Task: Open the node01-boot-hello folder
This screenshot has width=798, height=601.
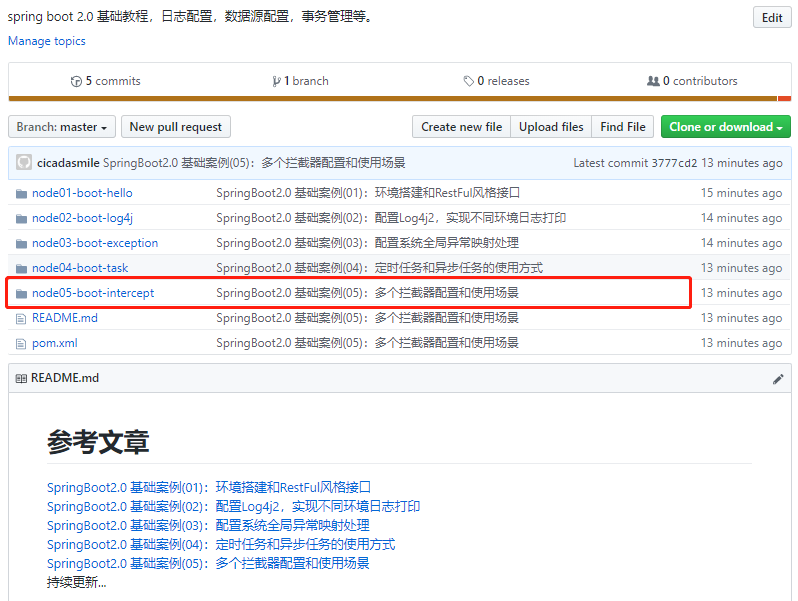Action: [82, 193]
